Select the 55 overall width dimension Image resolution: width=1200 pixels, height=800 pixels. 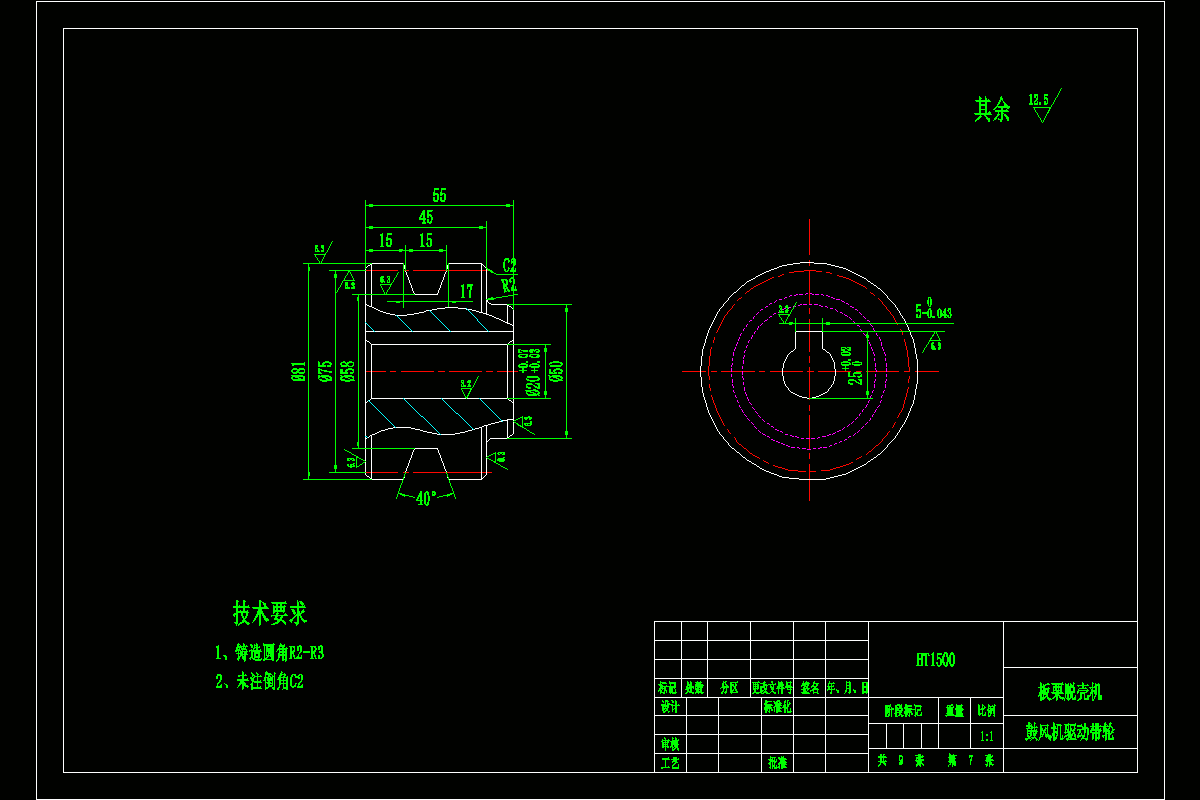[x=440, y=196]
